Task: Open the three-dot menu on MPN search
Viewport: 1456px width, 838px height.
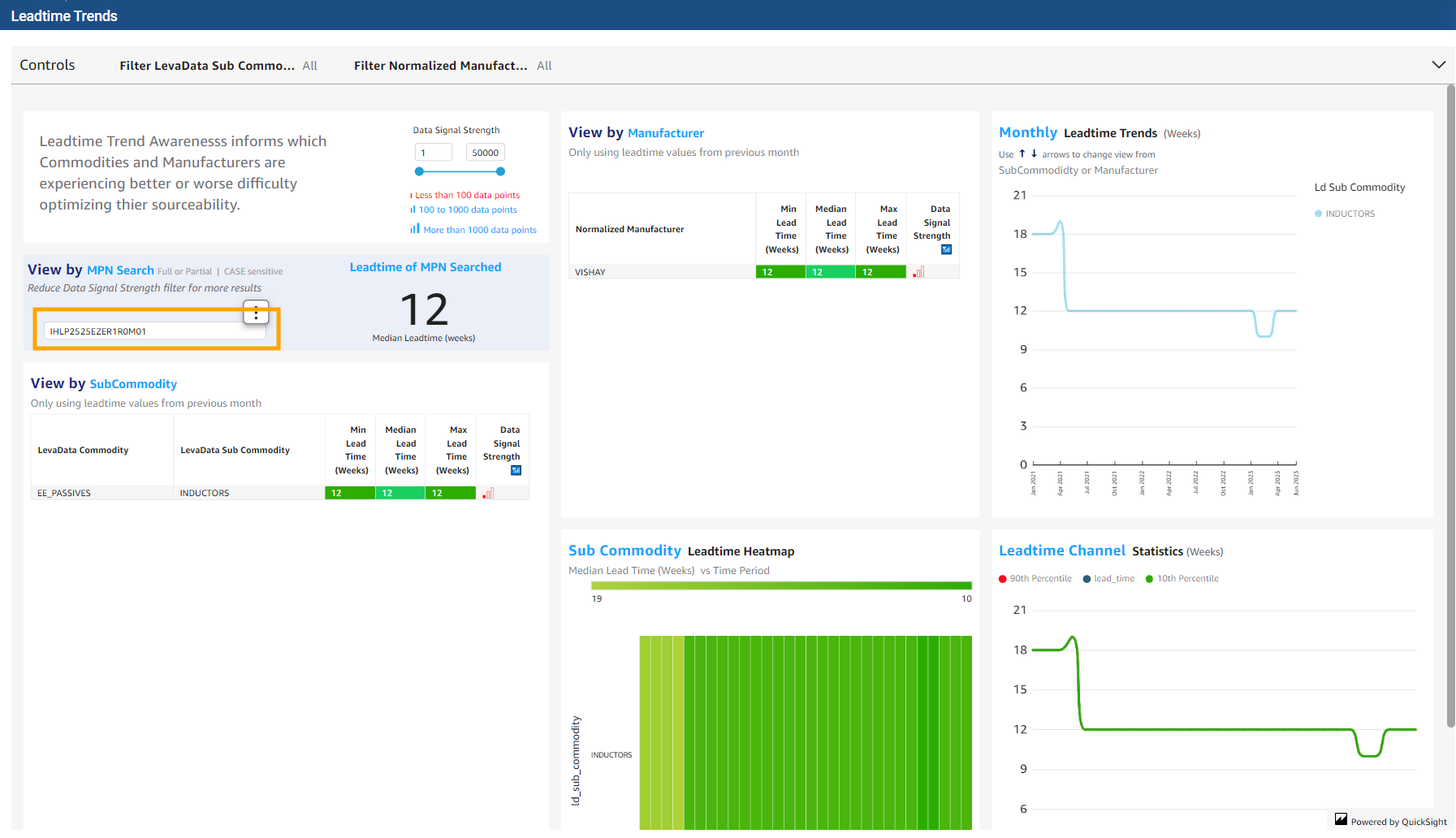Action: point(256,313)
